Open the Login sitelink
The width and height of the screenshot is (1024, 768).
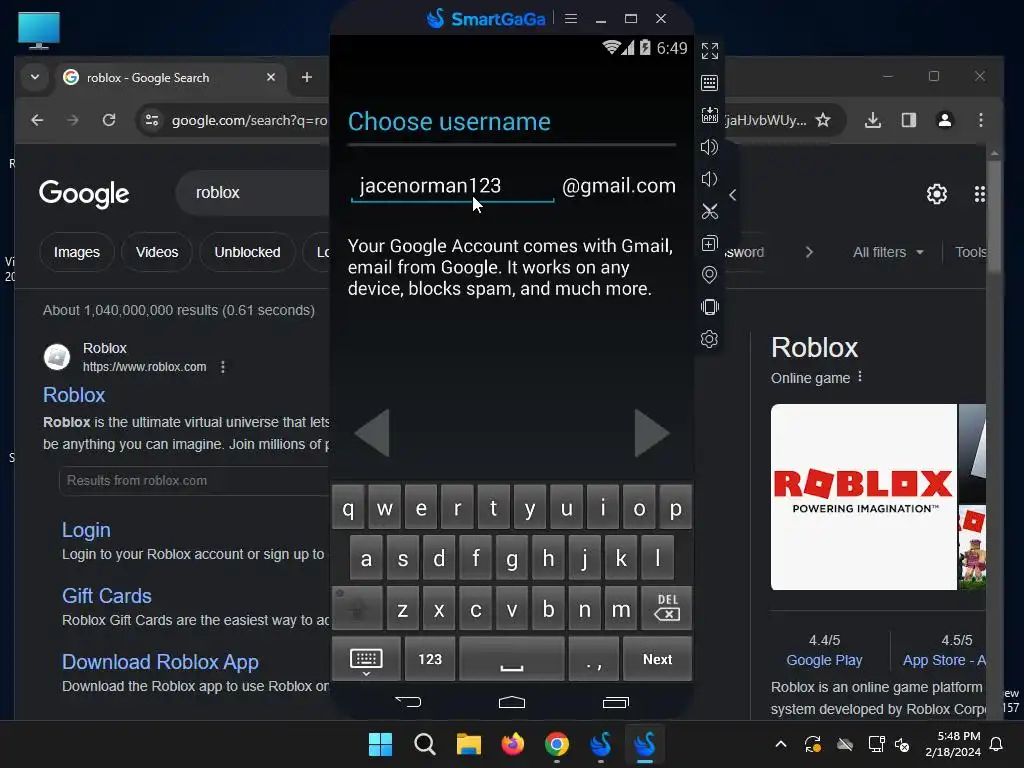(86, 530)
